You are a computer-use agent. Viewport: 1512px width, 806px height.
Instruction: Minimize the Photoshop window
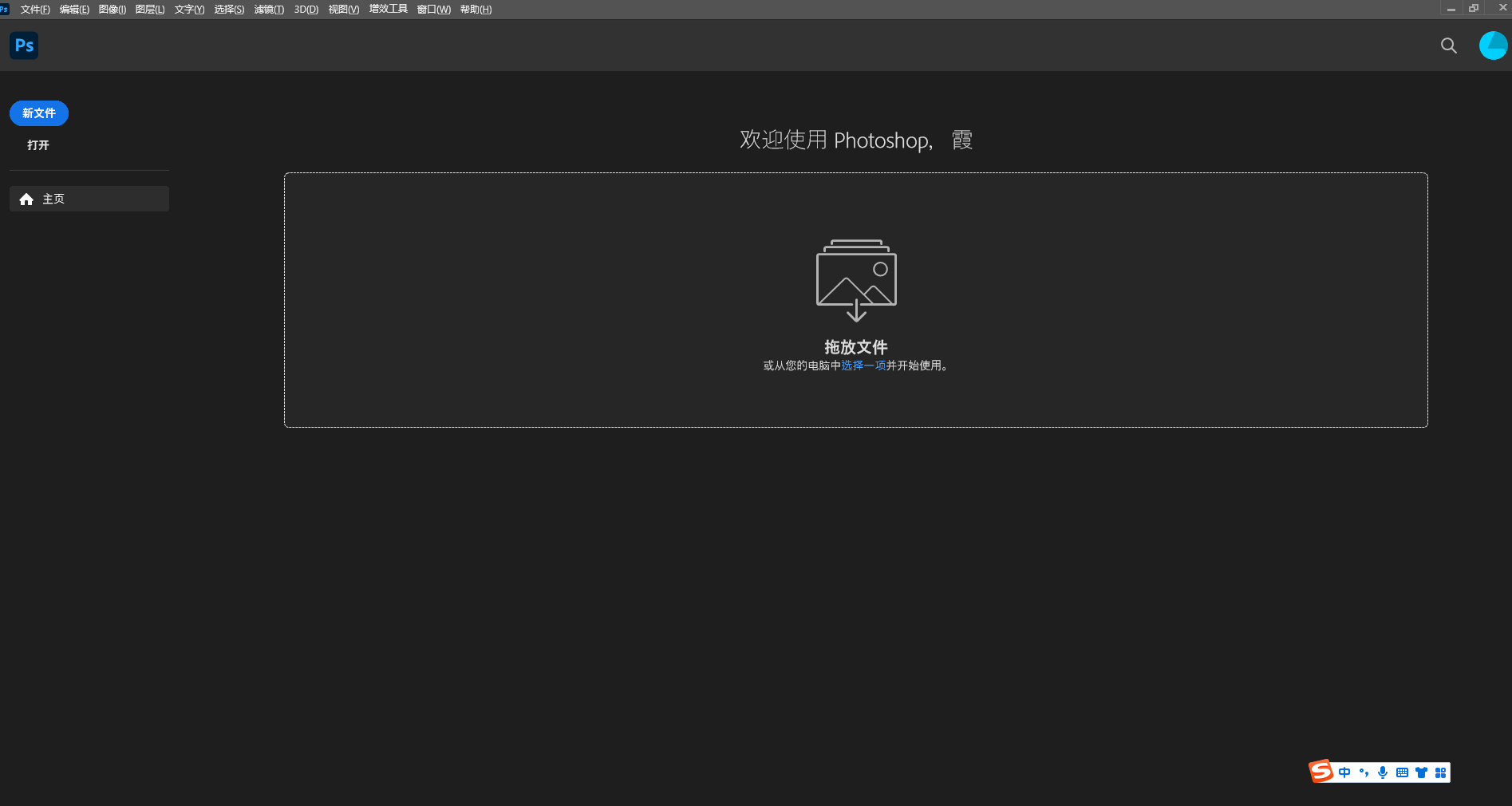(x=1451, y=9)
